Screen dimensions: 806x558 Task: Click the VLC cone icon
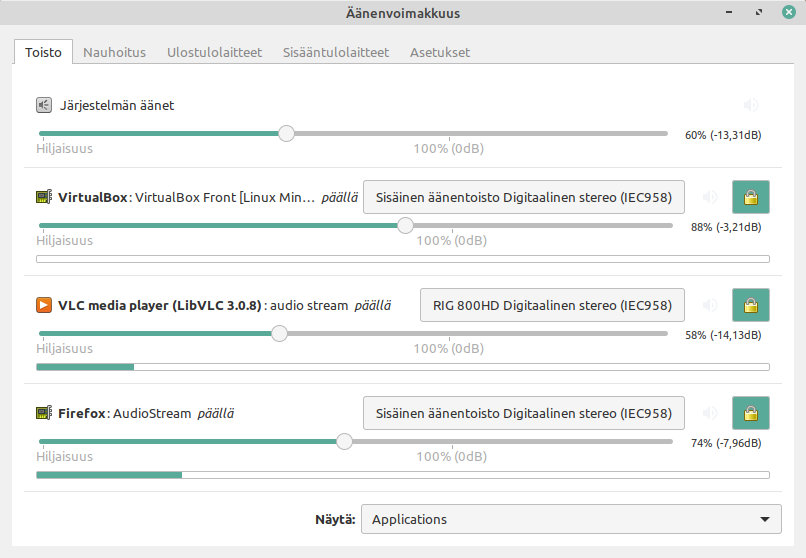[x=44, y=305]
